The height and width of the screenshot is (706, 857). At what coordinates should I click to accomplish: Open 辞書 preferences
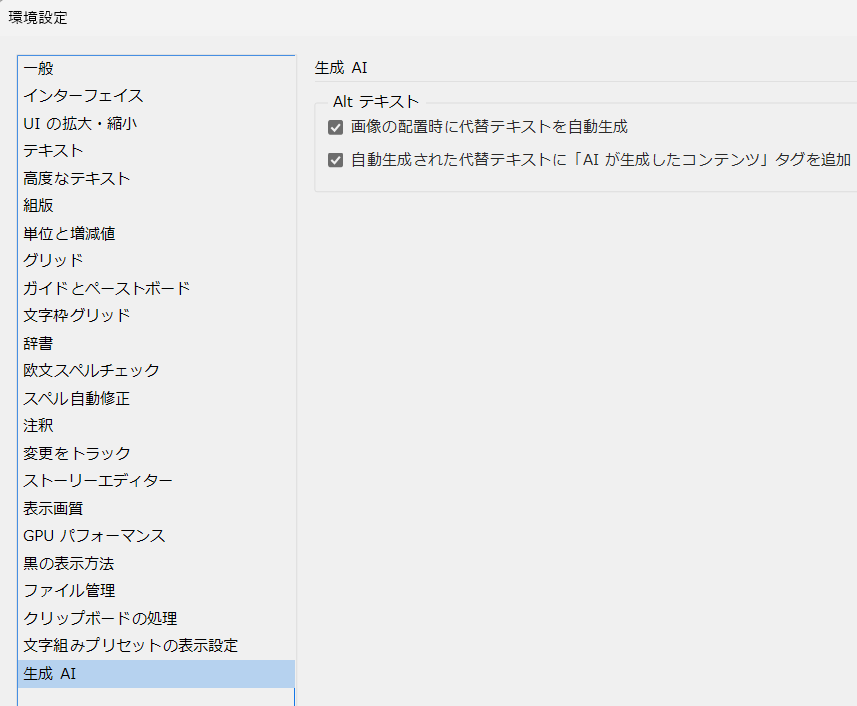pyautogui.click(x=39, y=343)
